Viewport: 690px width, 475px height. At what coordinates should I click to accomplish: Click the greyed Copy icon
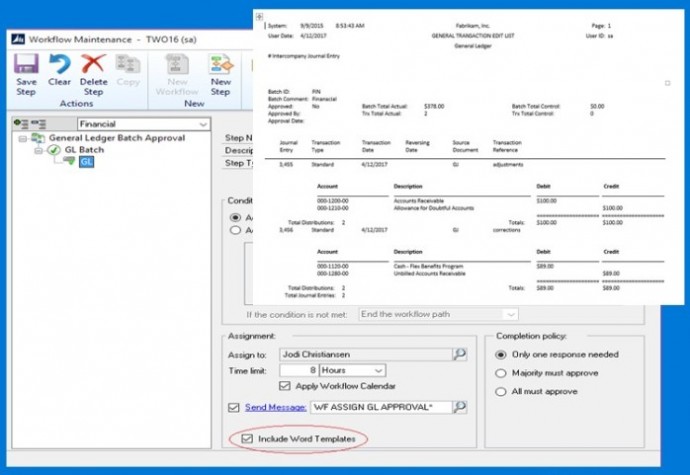click(128, 64)
